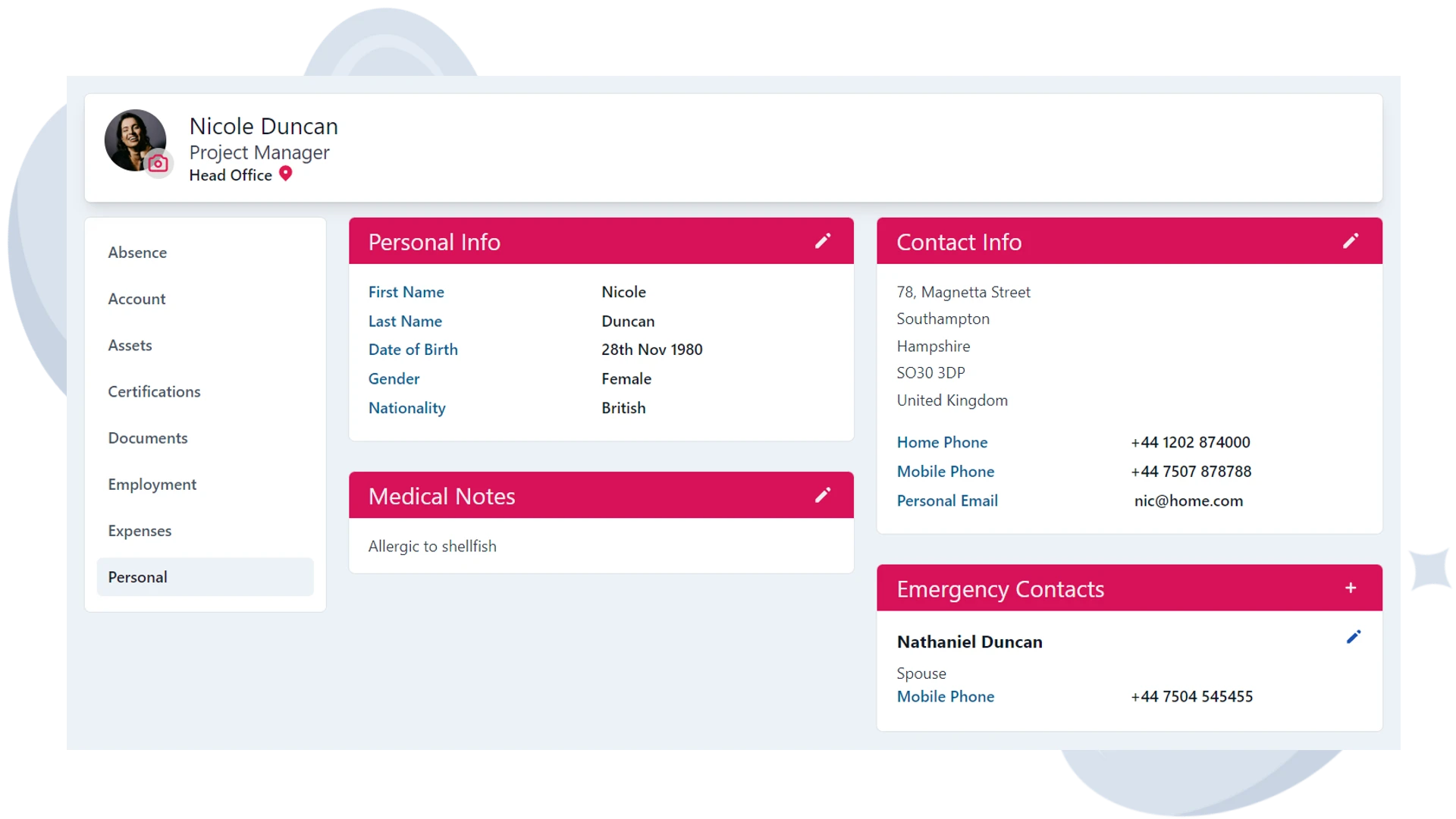
Task: Click the Personal section currently active
Action: pyautogui.click(x=205, y=576)
